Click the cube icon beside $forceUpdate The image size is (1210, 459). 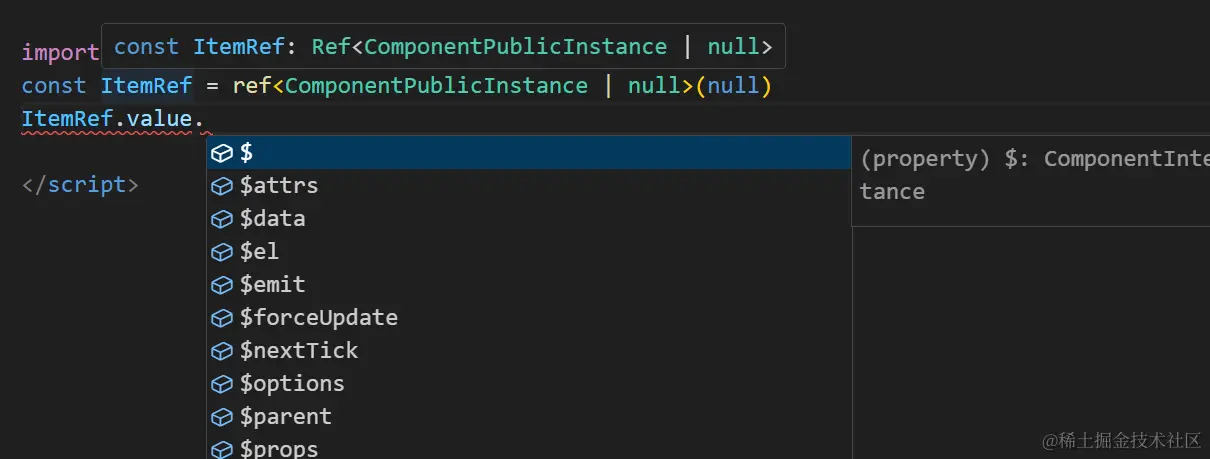(x=222, y=318)
